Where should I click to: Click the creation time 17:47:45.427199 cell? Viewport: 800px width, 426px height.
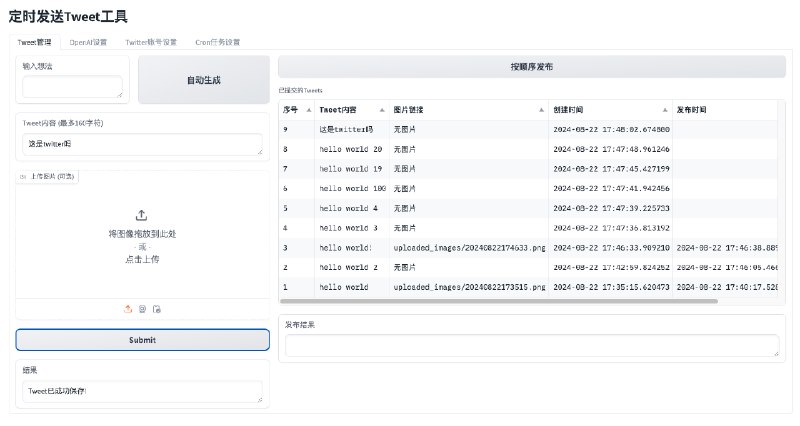click(x=611, y=169)
